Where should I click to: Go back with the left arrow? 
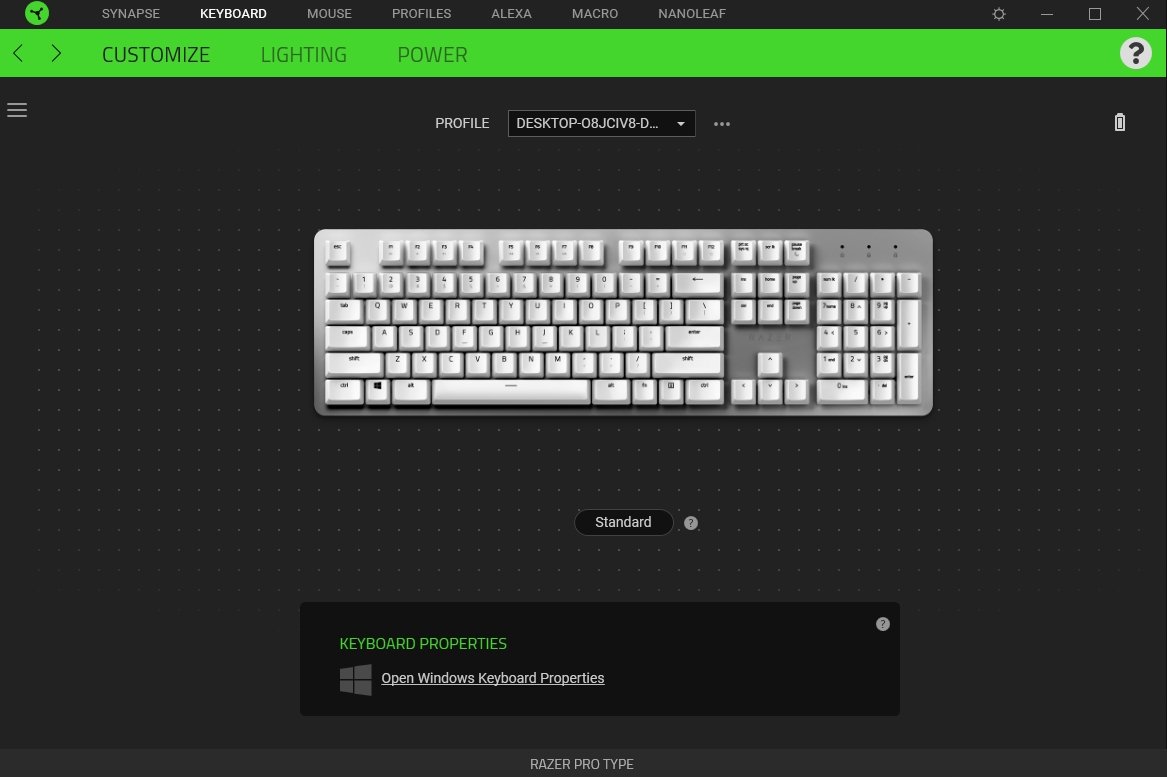click(19, 53)
